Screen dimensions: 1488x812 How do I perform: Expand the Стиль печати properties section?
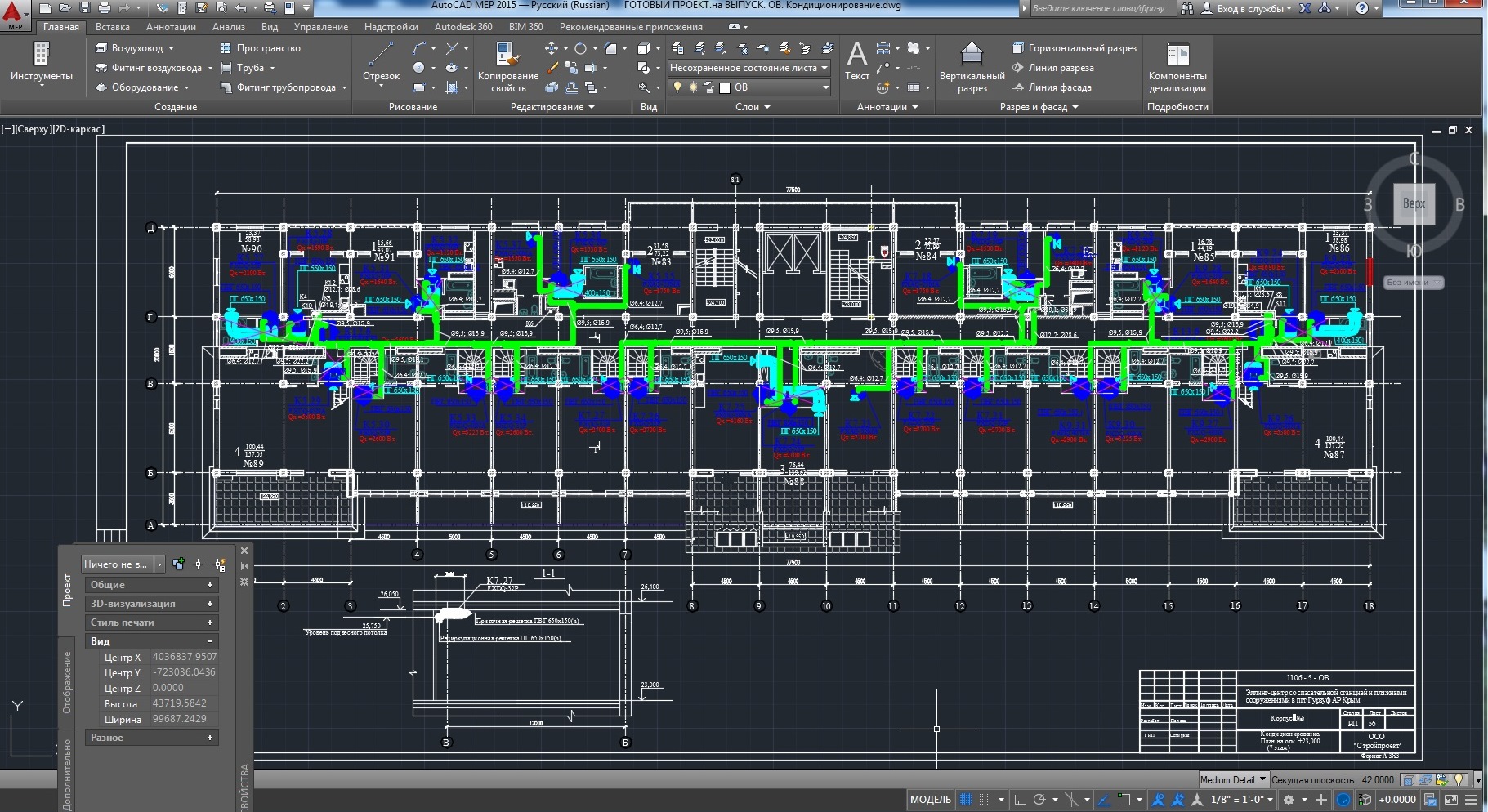pyautogui.click(x=151, y=622)
